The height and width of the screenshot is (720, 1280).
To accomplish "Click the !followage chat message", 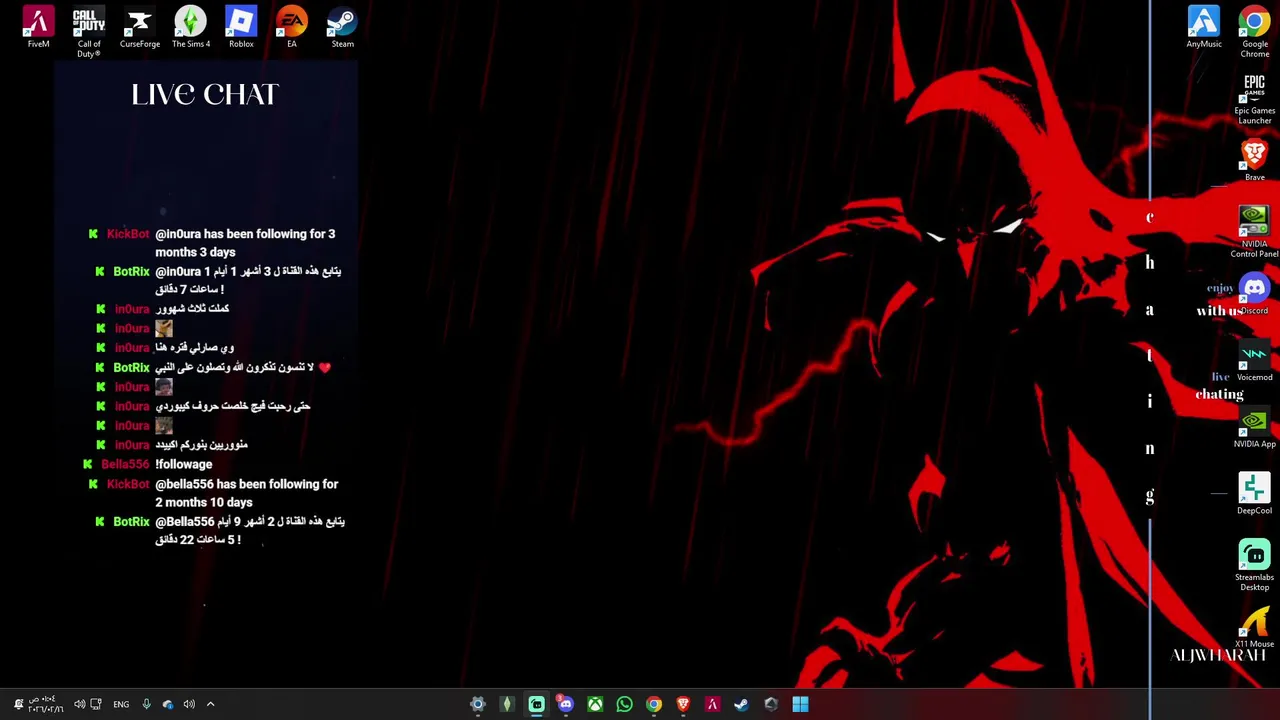I will coord(184,464).
